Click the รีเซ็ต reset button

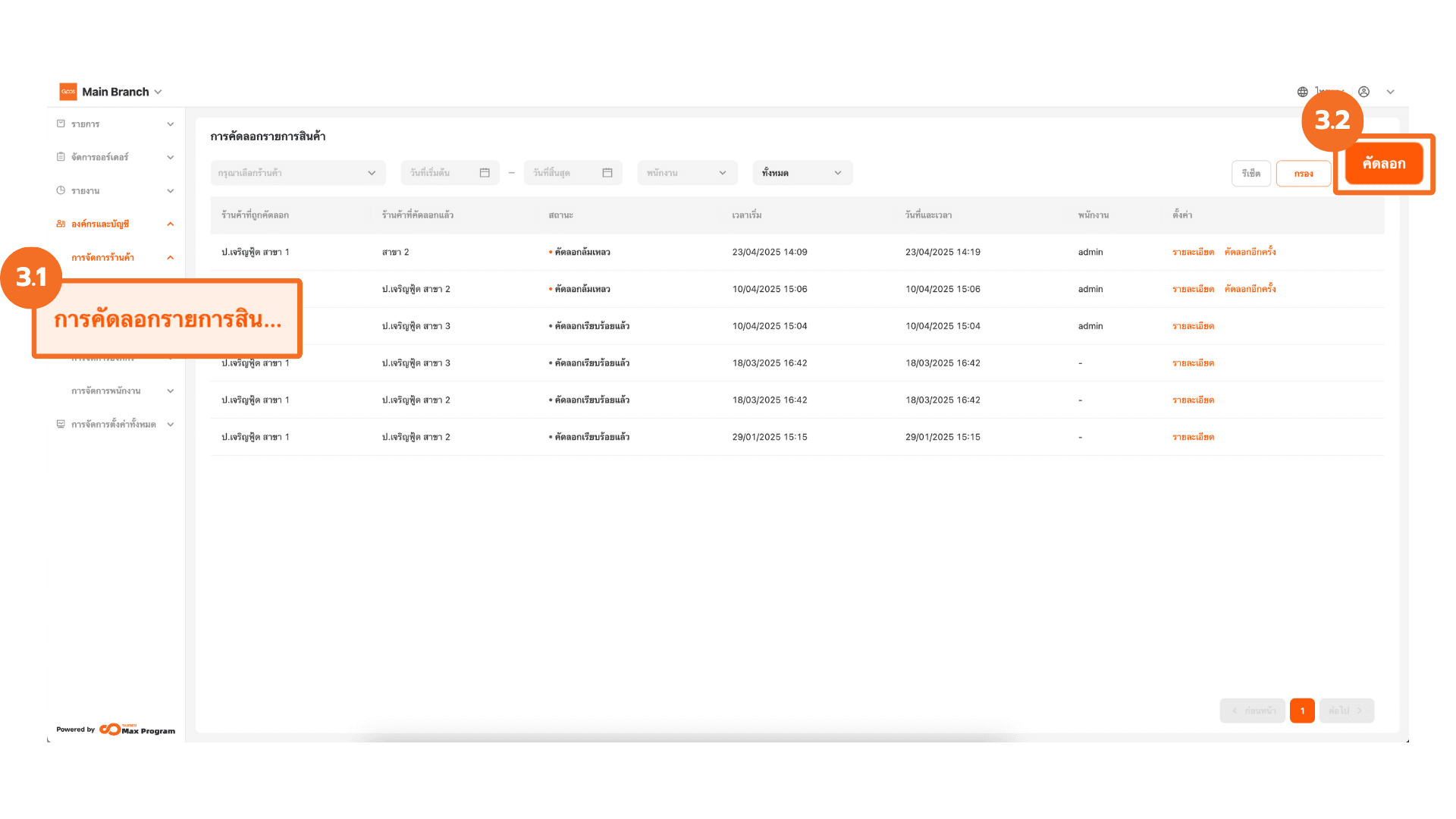click(x=1250, y=174)
